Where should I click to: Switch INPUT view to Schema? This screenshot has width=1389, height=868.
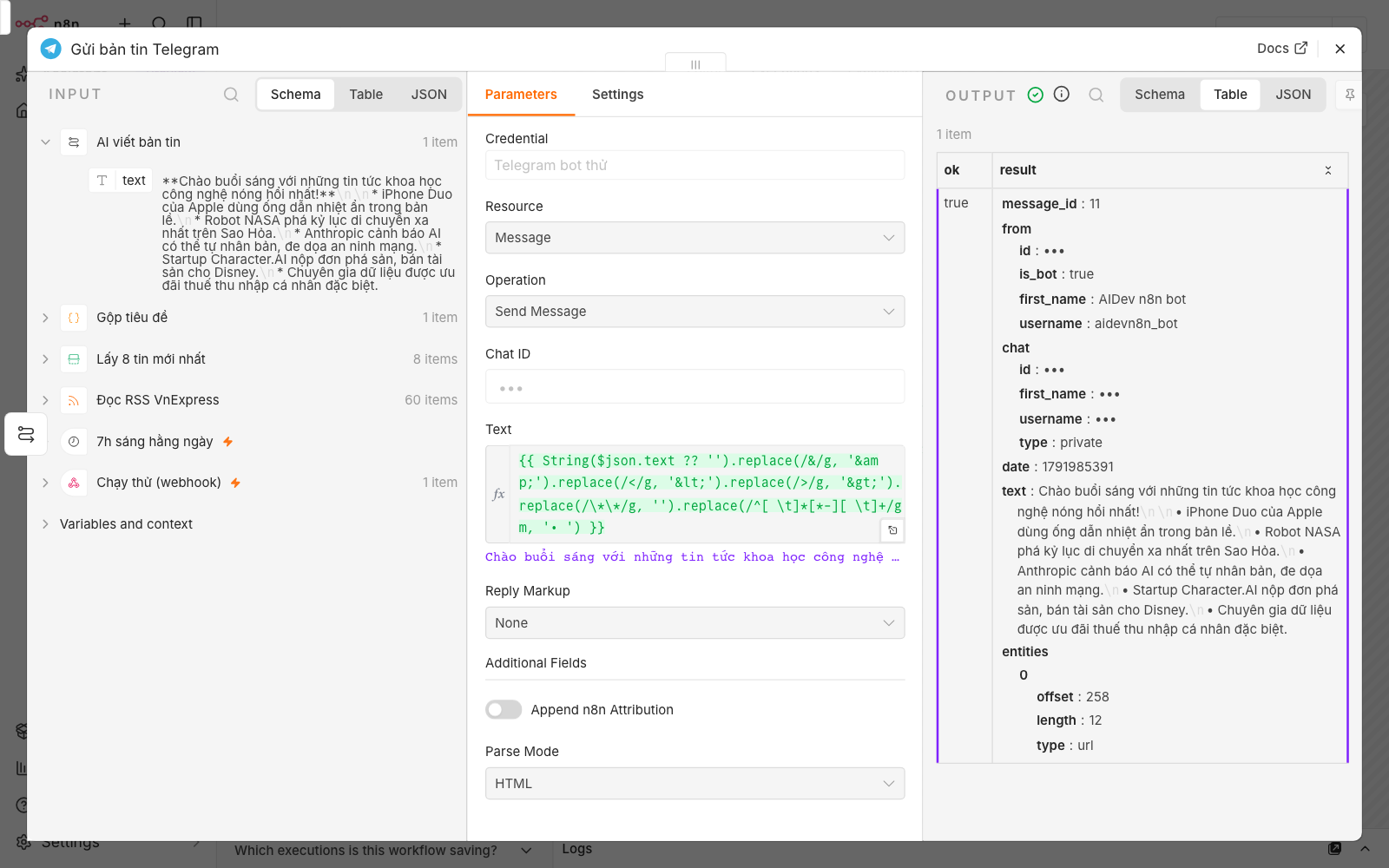tap(295, 95)
